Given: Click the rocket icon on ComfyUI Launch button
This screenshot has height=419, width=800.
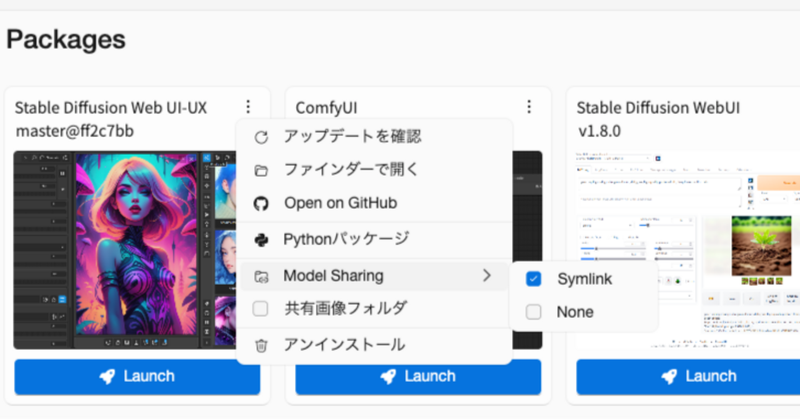Looking at the screenshot, I should click(389, 377).
